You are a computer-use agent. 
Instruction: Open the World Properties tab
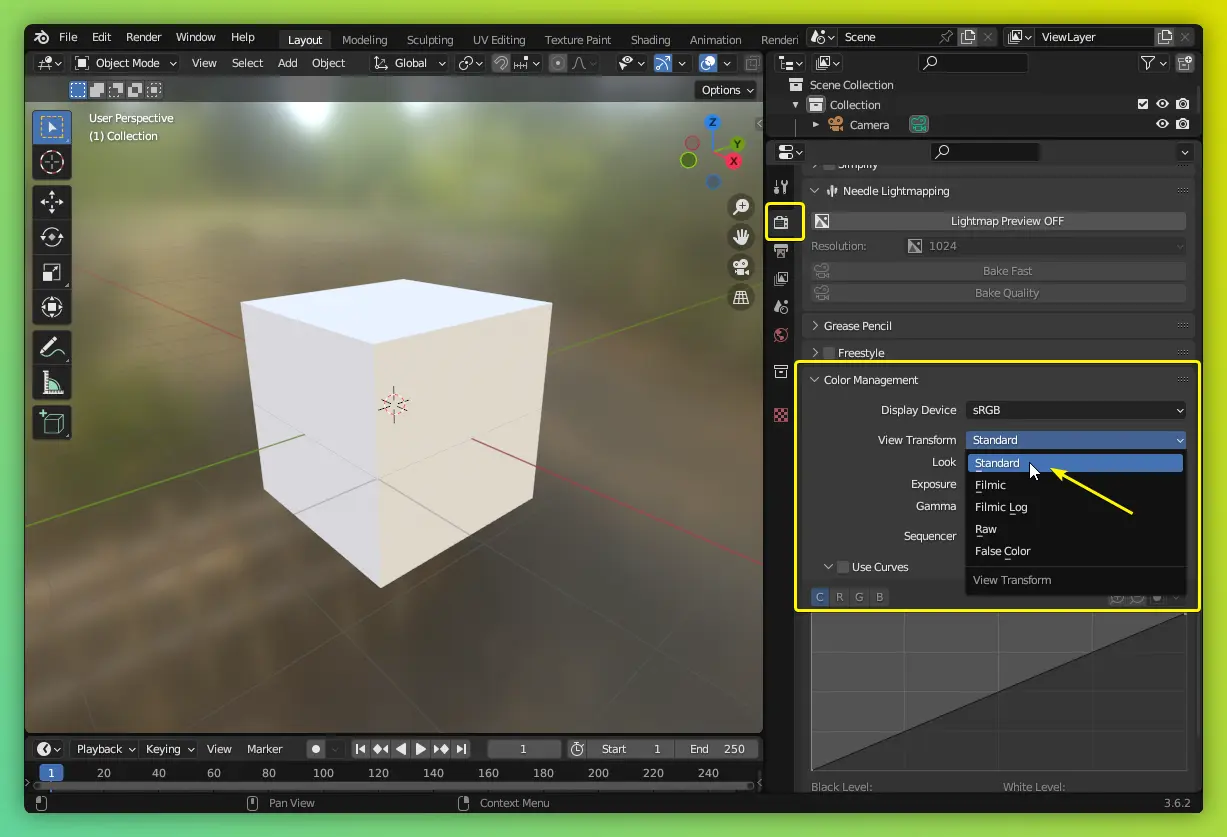[x=781, y=335]
